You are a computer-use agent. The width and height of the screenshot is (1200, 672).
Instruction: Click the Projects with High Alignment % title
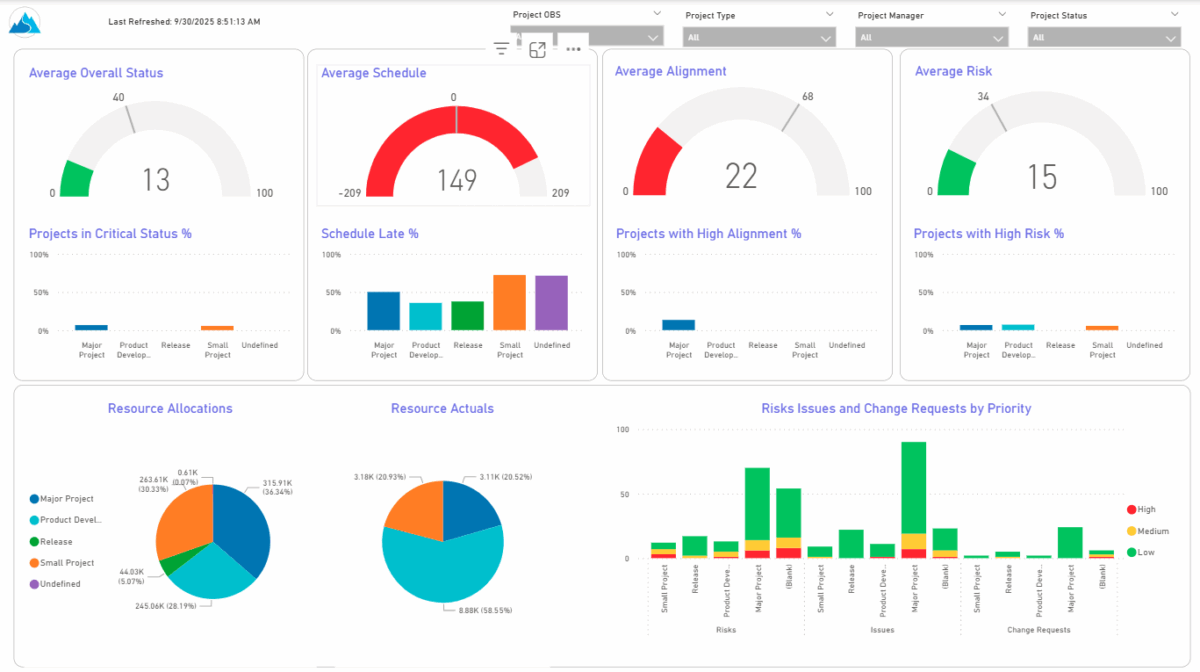[x=709, y=233]
